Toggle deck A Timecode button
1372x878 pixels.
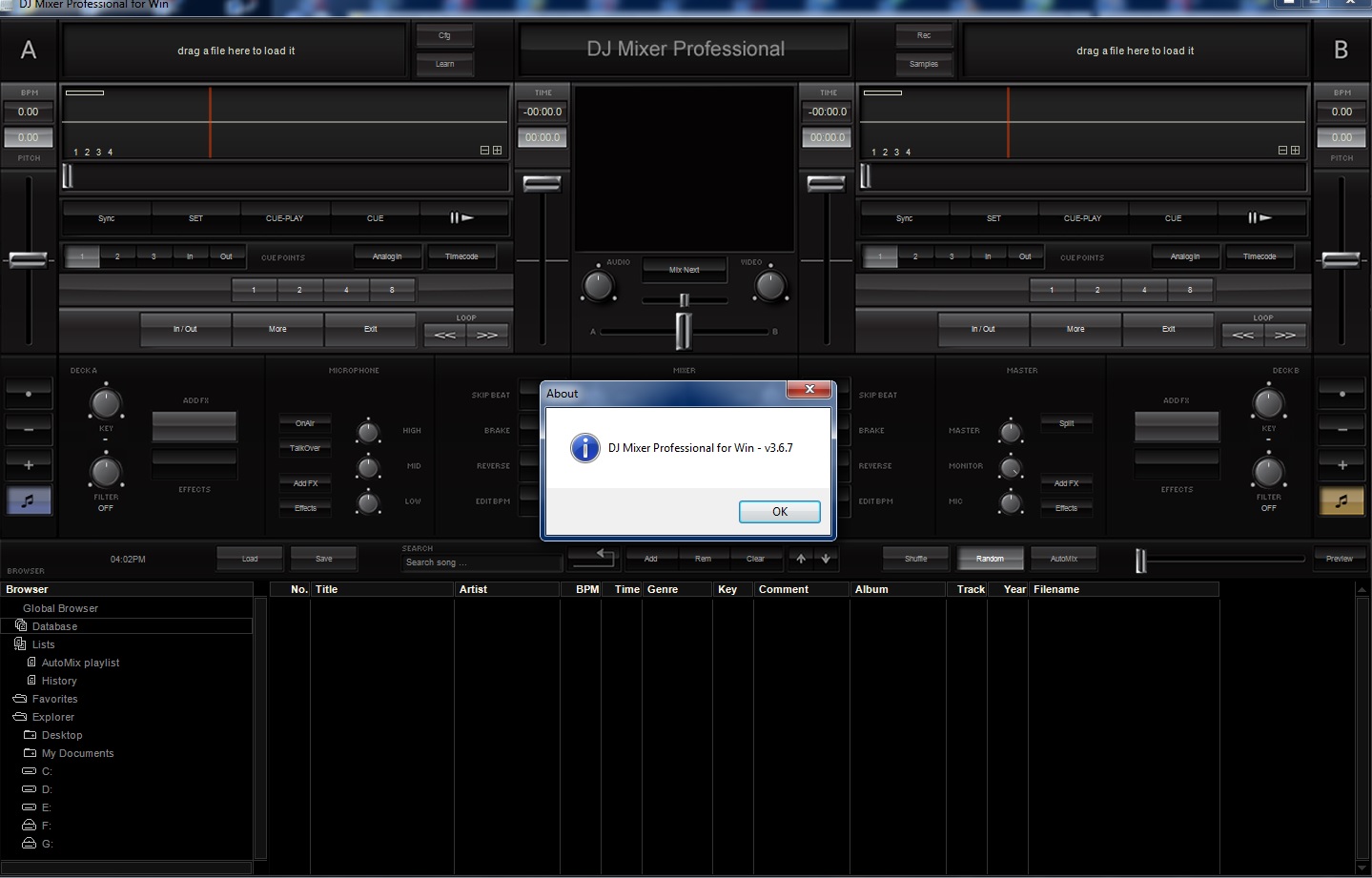point(461,256)
